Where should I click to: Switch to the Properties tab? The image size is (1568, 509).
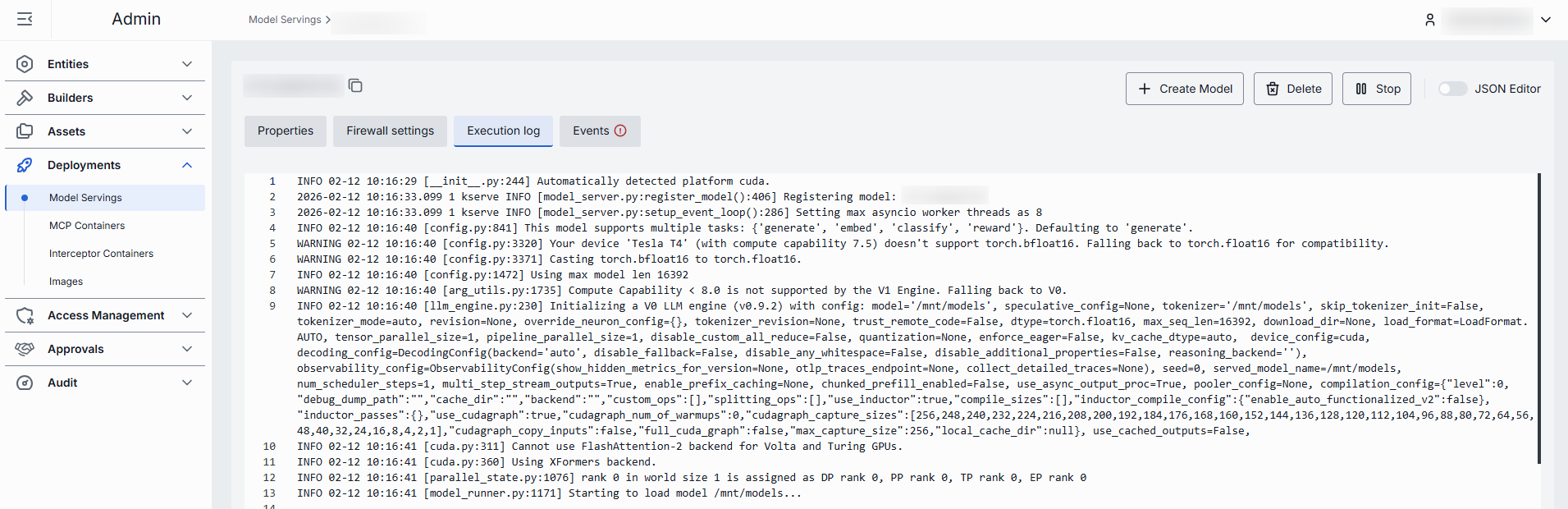286,131
